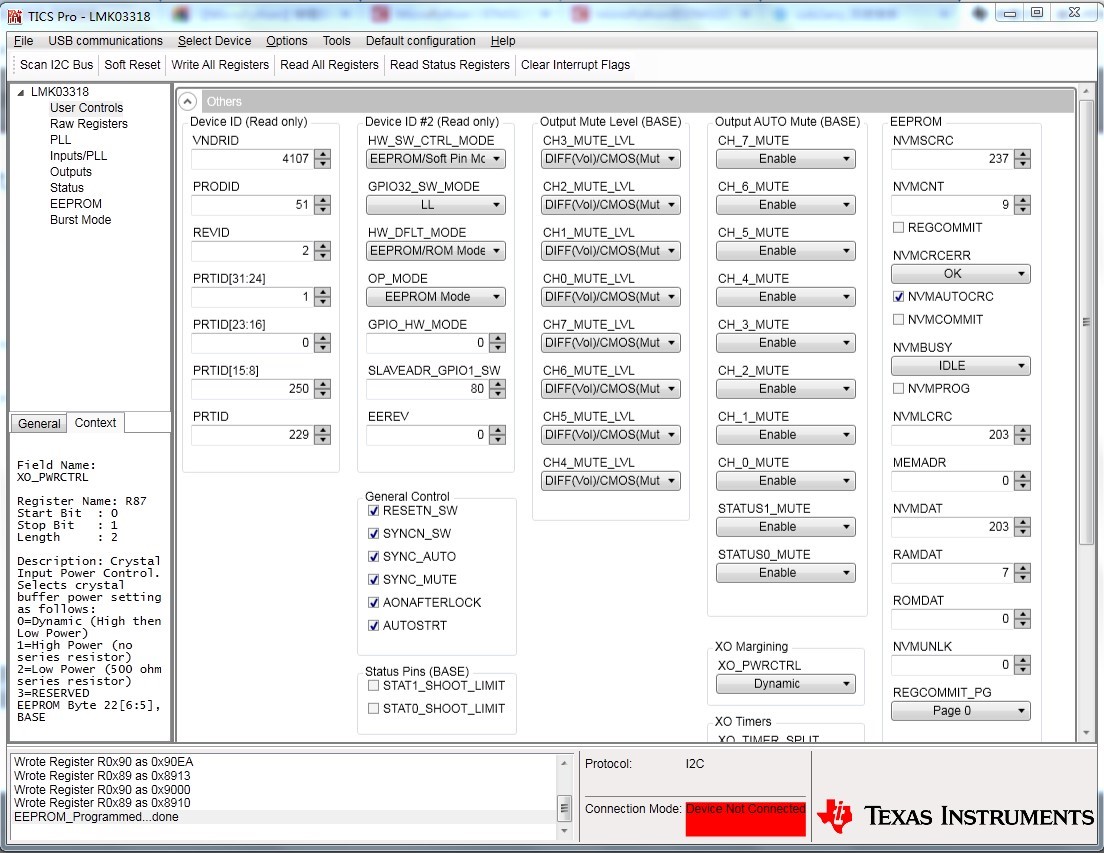Disable the AUTOSTRT checkbox

tap(374, 625)
